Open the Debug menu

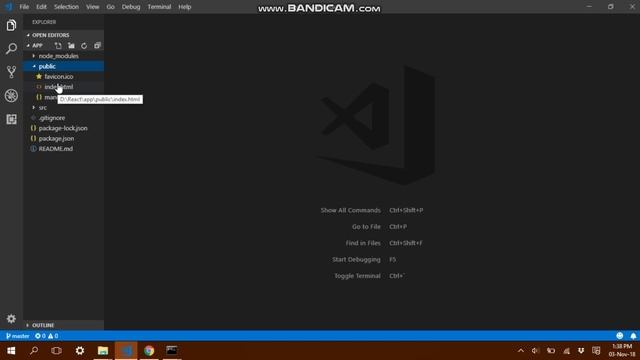pyautogui.click(x=131, y=7)
